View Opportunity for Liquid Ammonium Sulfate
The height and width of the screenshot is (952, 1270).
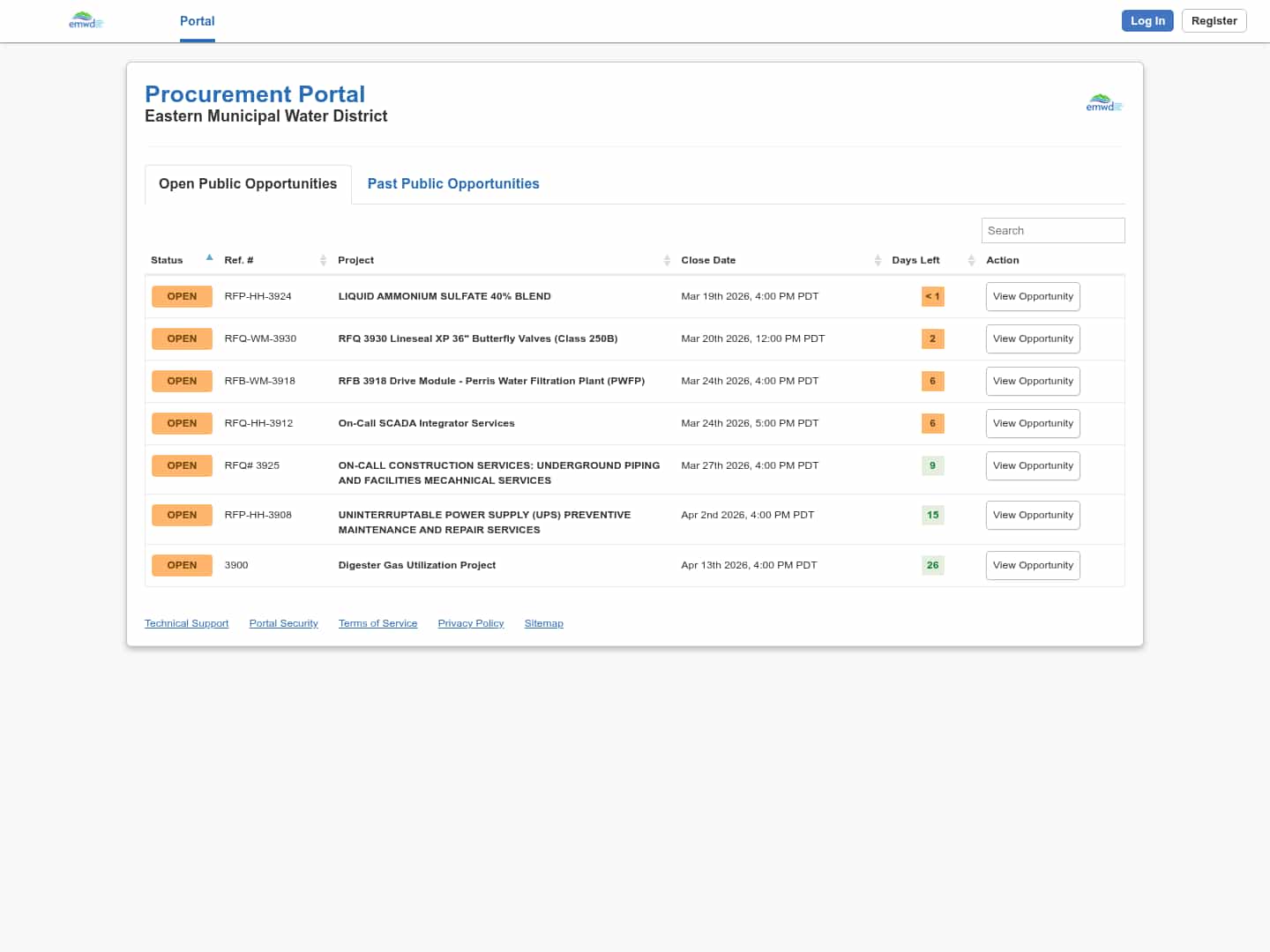1032,296
